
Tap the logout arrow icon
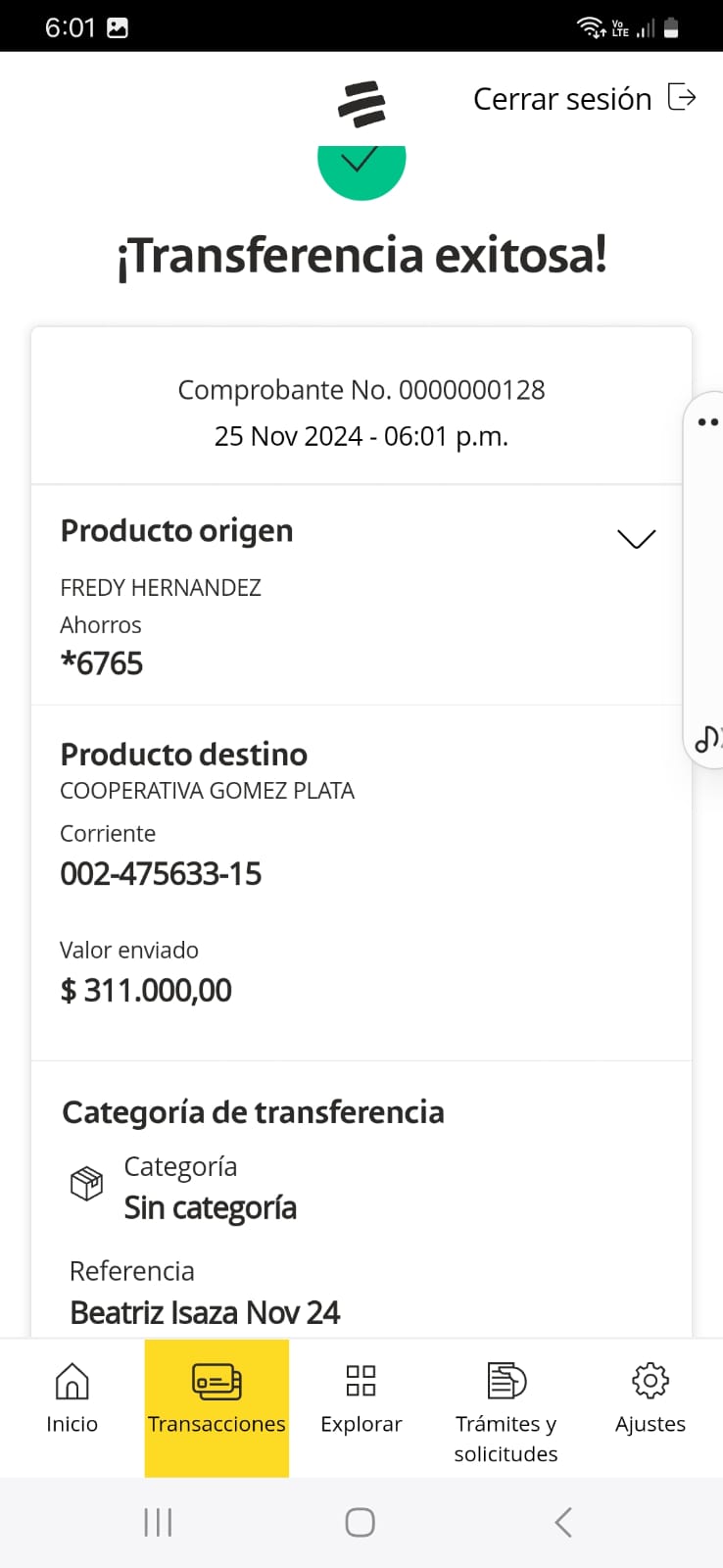pos(682,97)
